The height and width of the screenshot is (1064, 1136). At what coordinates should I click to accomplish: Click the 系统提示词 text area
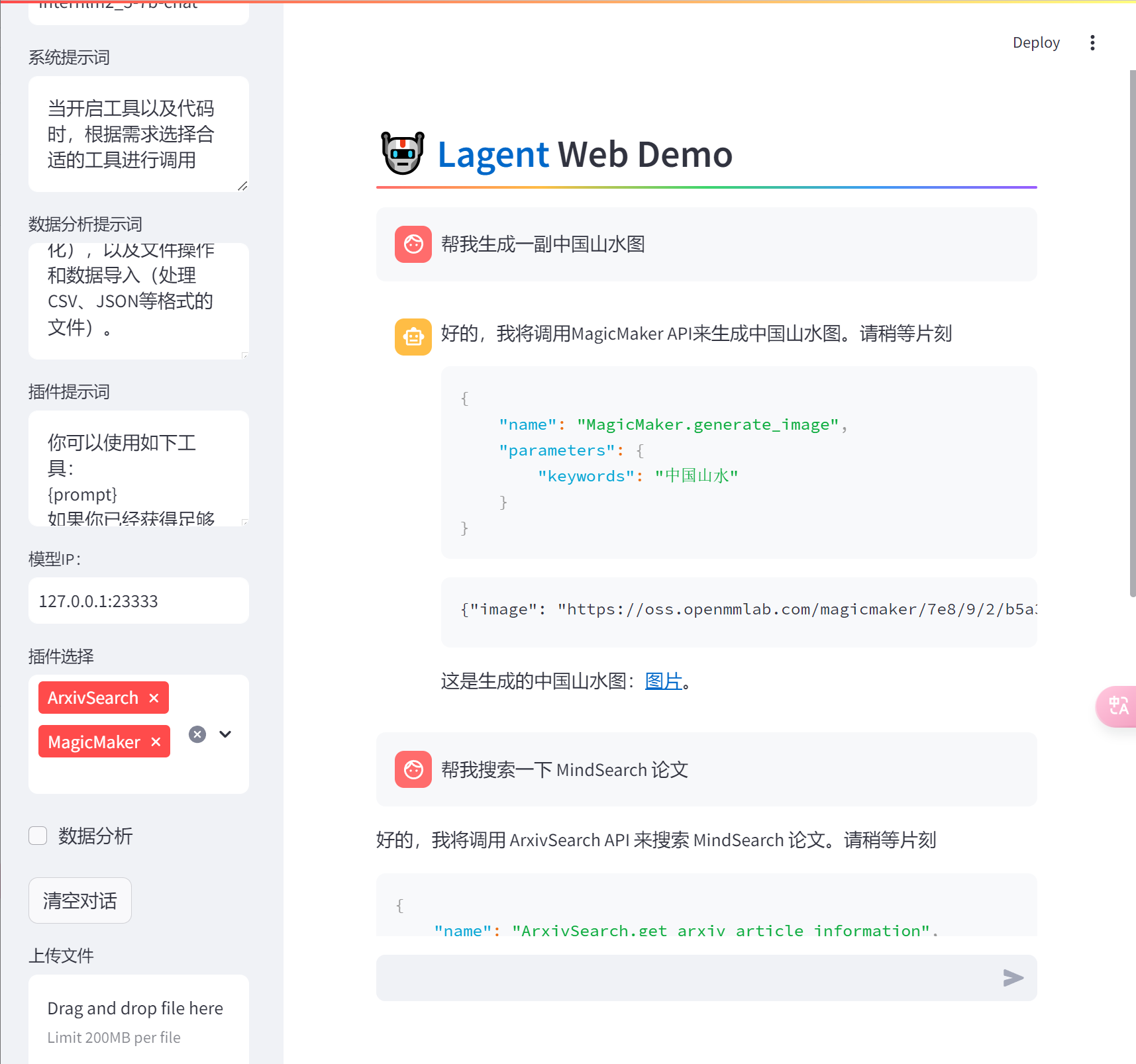coord(138,134)
